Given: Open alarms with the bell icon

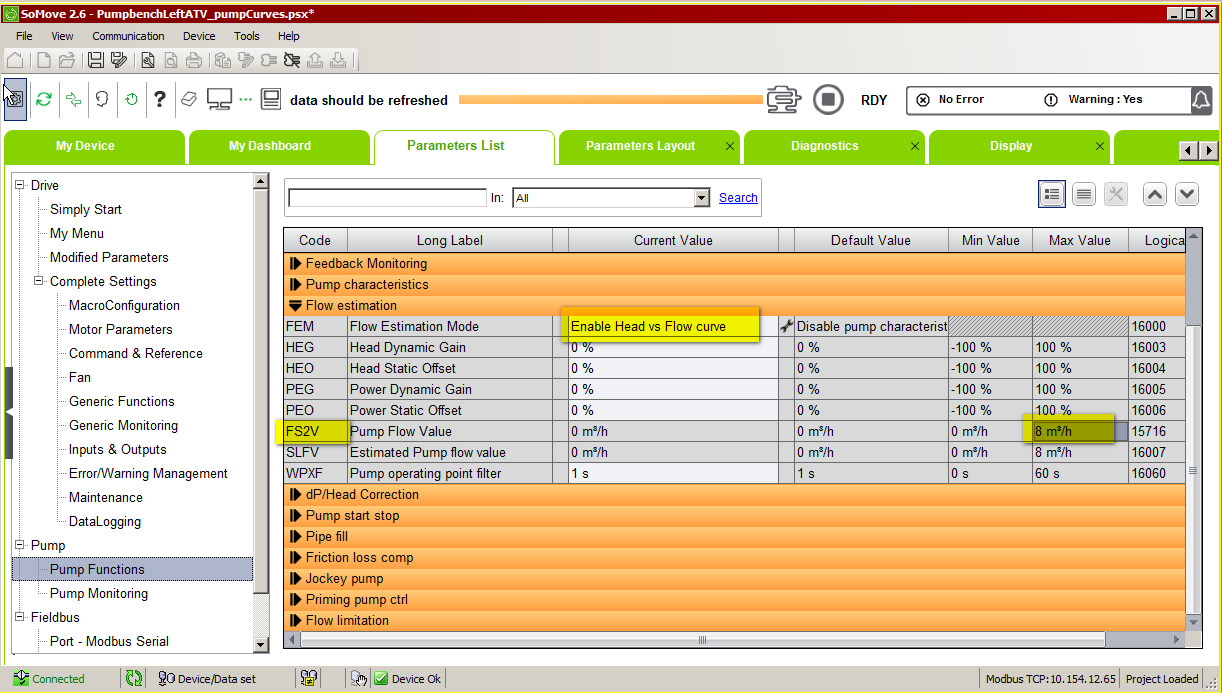Looking at the screenshot, I should pyautogui.click(x=1200, y=100).
